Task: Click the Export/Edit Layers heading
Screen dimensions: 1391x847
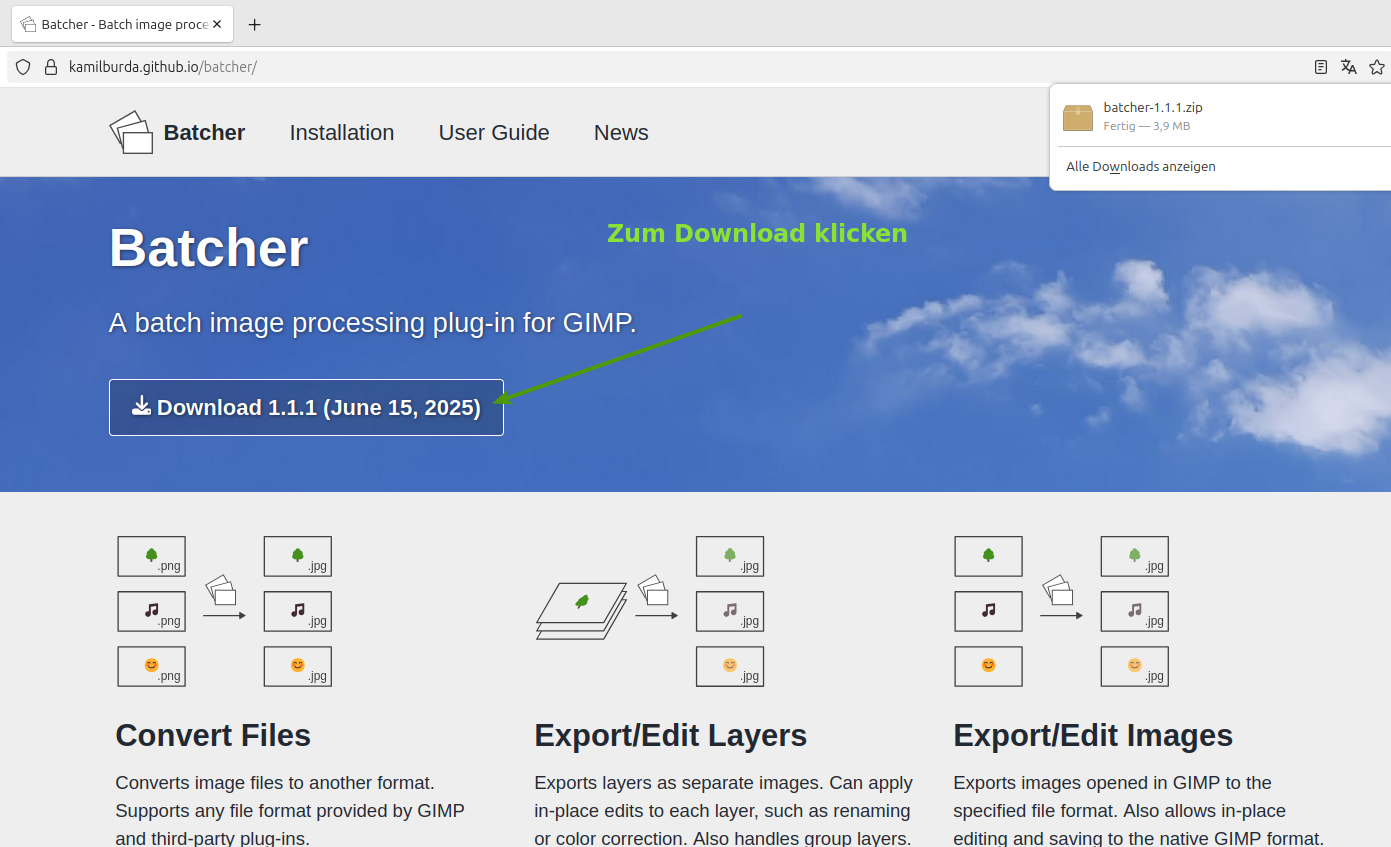Action: tap(671, 736)
